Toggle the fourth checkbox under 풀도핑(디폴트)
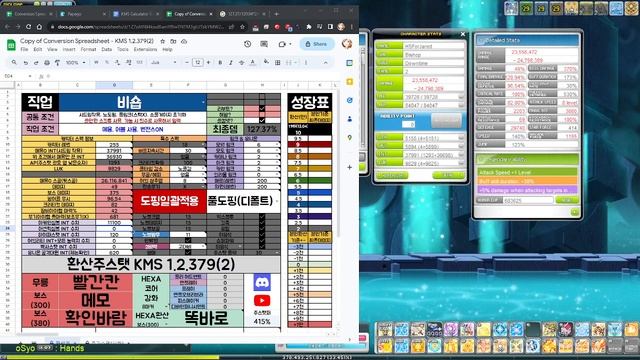This screenshot has width=640, height=360. [x=262, y=235]
